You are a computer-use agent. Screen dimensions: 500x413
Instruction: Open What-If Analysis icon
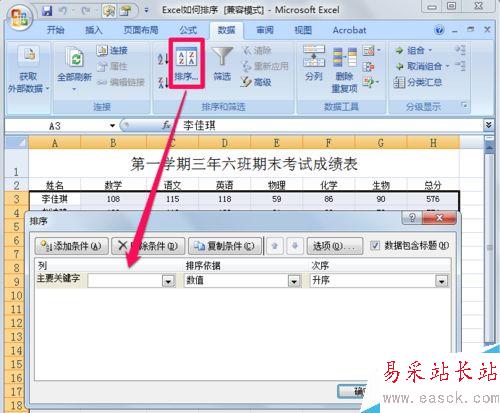[x=370, y=82]
